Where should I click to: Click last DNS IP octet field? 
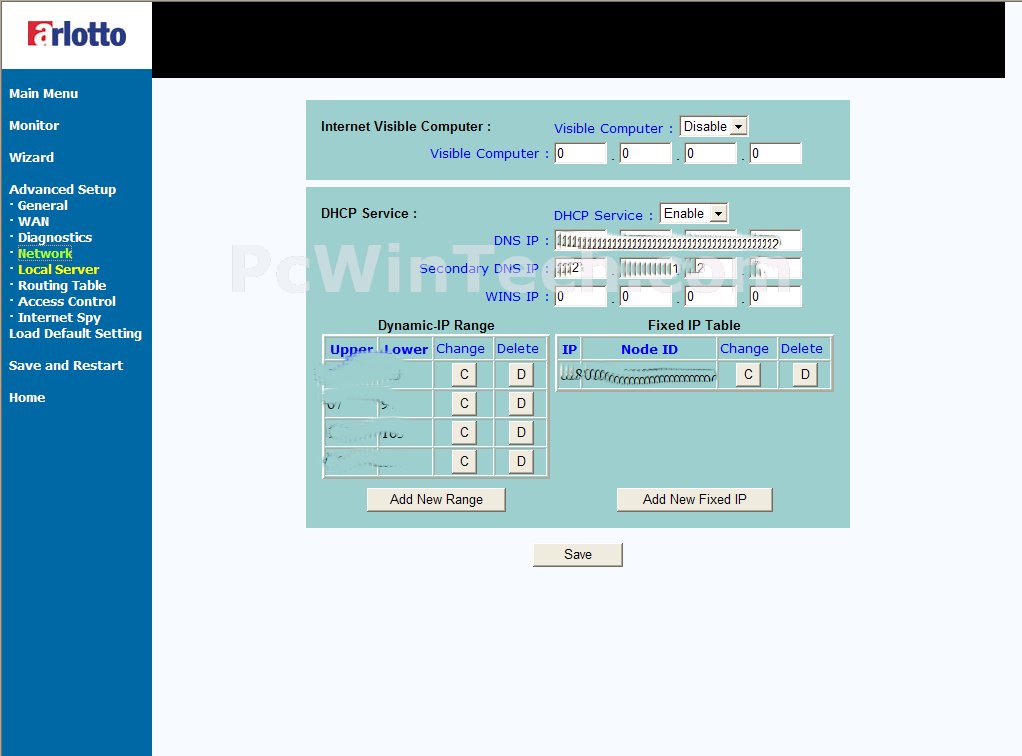click(776, 240)
